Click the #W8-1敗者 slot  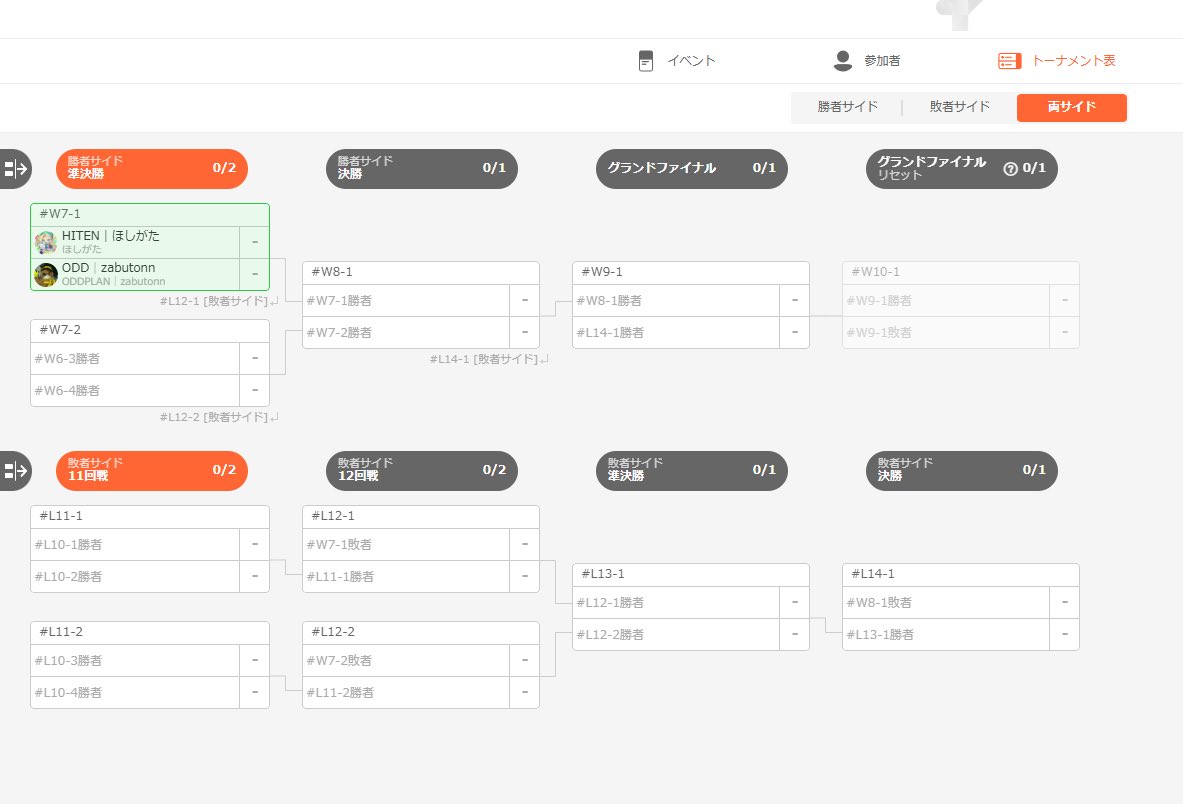point(947,603)
